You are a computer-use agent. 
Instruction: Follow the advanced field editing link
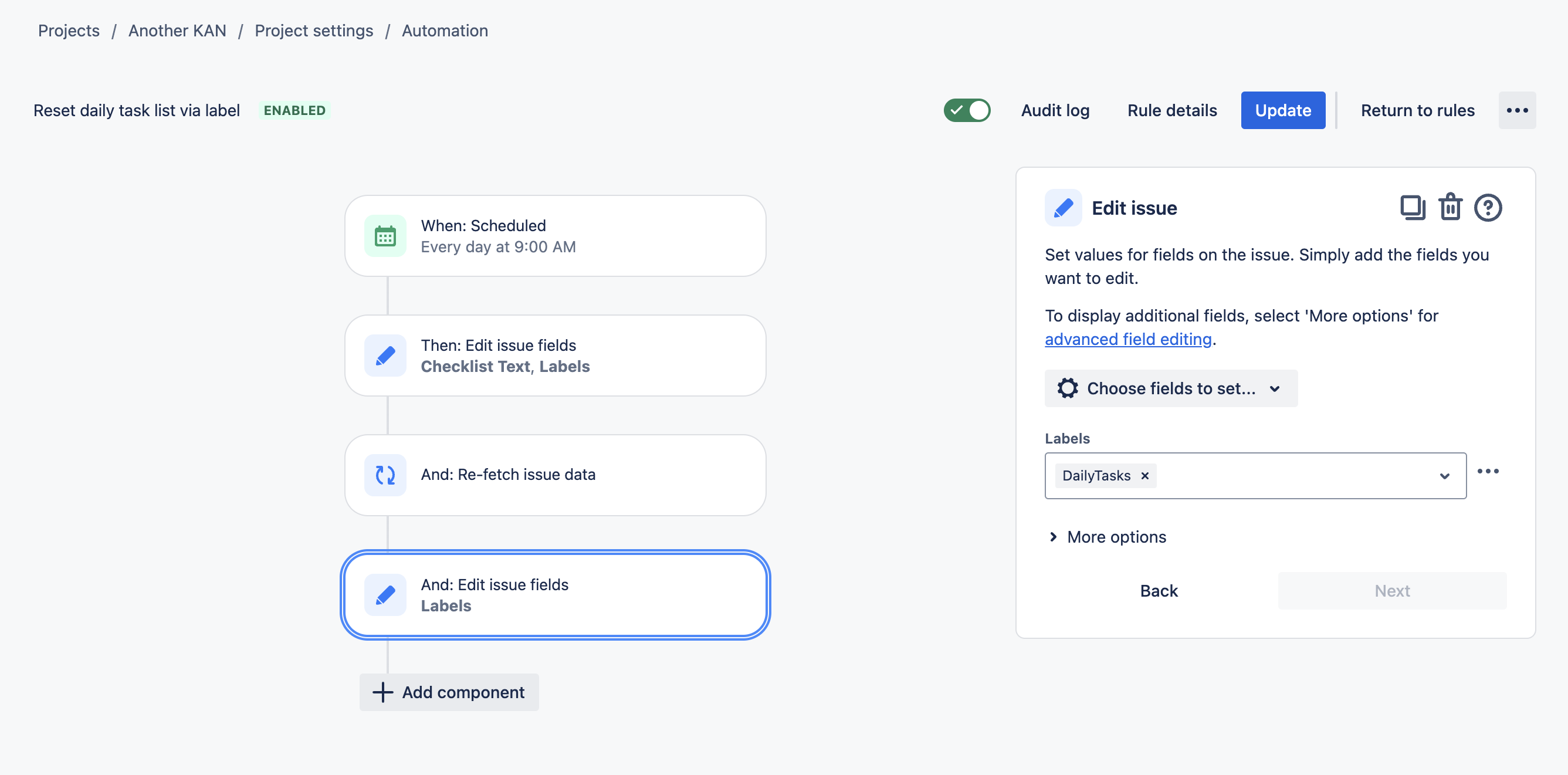click(1128, 339)
